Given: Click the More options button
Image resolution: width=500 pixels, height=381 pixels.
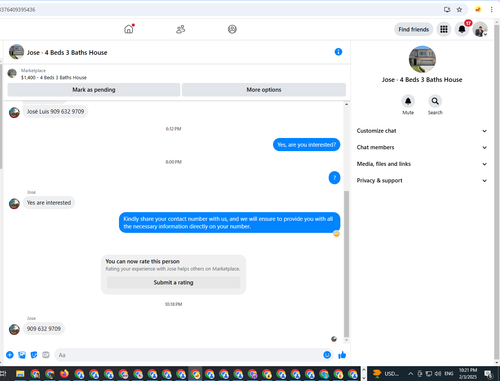Looking at the screenshot, I should click(x=264, y=90).
